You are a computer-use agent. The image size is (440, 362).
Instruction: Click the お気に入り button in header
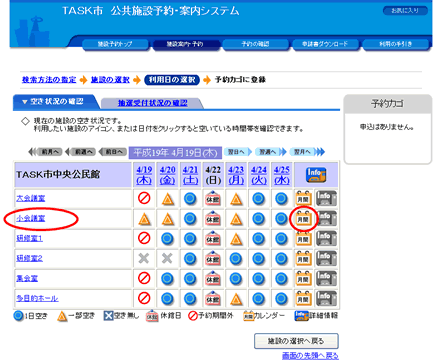click(405, 11)
